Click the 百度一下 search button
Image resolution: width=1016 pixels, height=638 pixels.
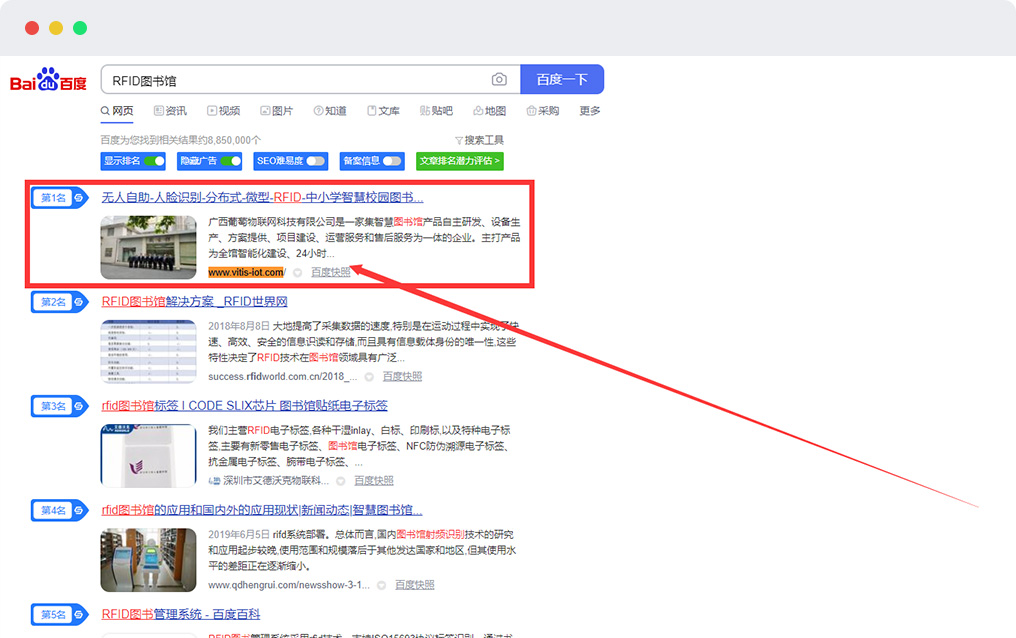(x=562, y=79)
